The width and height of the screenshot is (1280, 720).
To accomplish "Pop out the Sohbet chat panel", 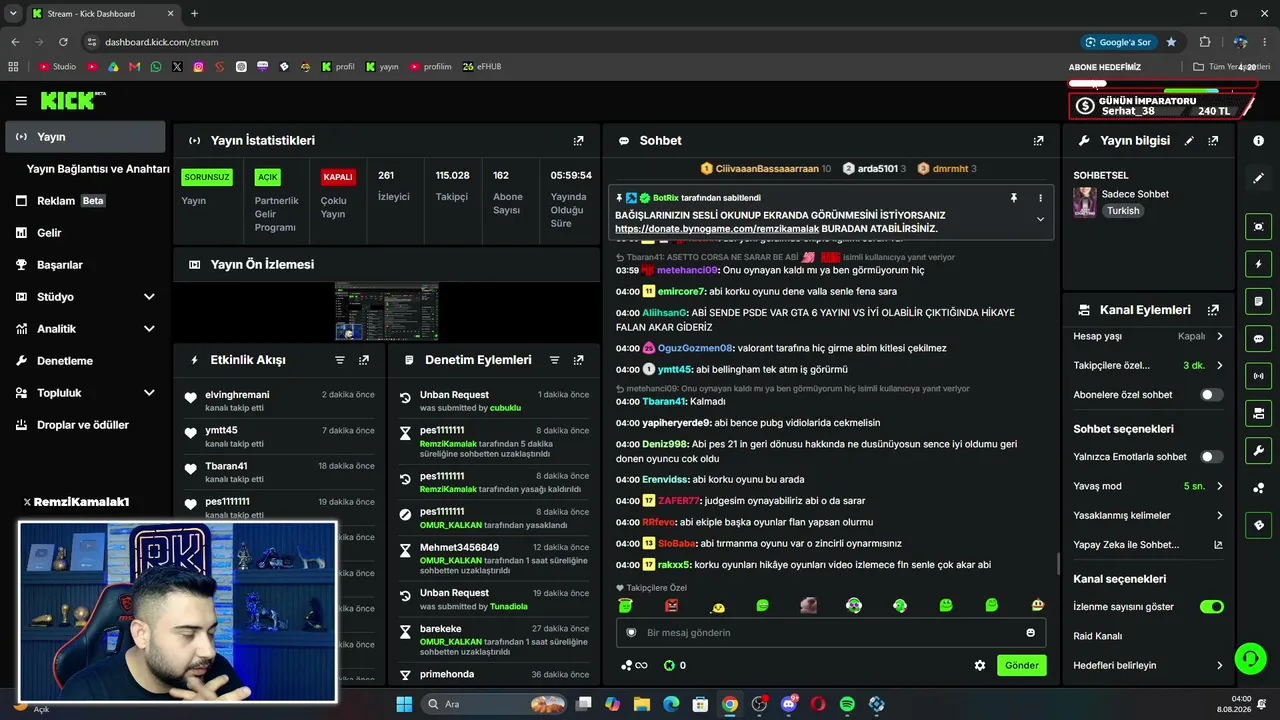I will [1038, 141].
